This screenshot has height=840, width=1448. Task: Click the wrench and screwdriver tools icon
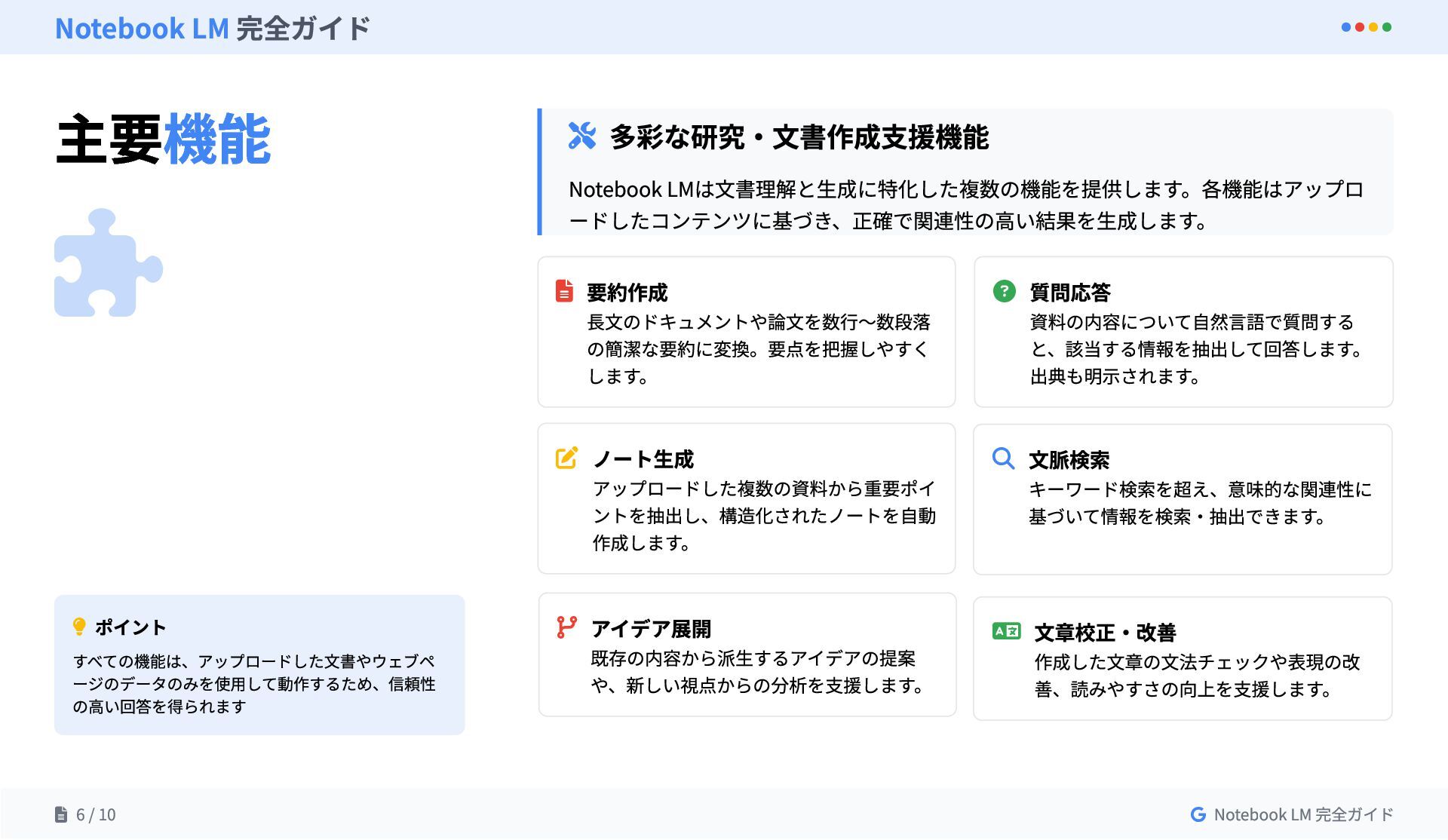click(x=581, y=136)
